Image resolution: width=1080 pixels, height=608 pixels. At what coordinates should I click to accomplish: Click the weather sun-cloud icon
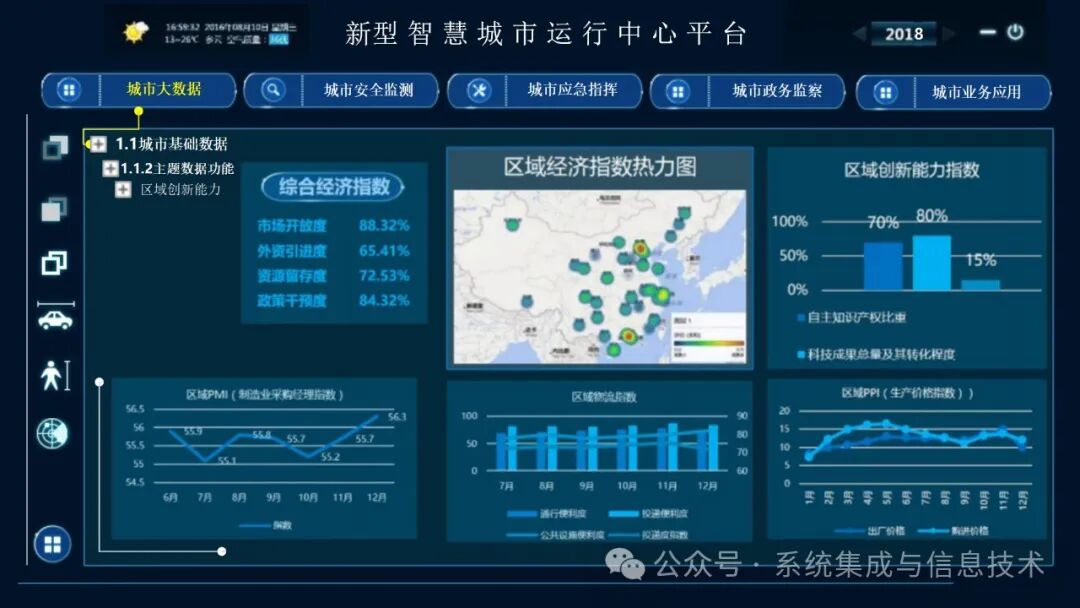[135, 32]
